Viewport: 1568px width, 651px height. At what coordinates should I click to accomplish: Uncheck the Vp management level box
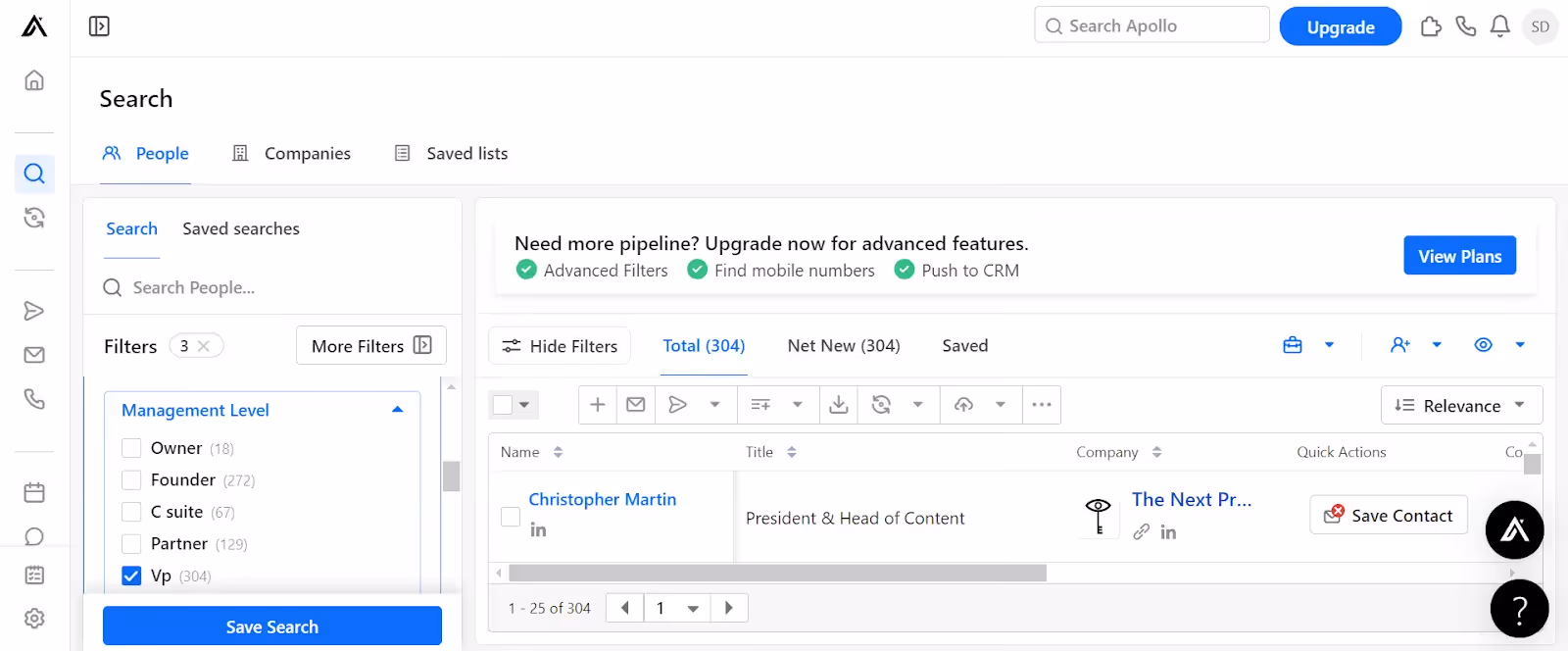coord(131,576)
